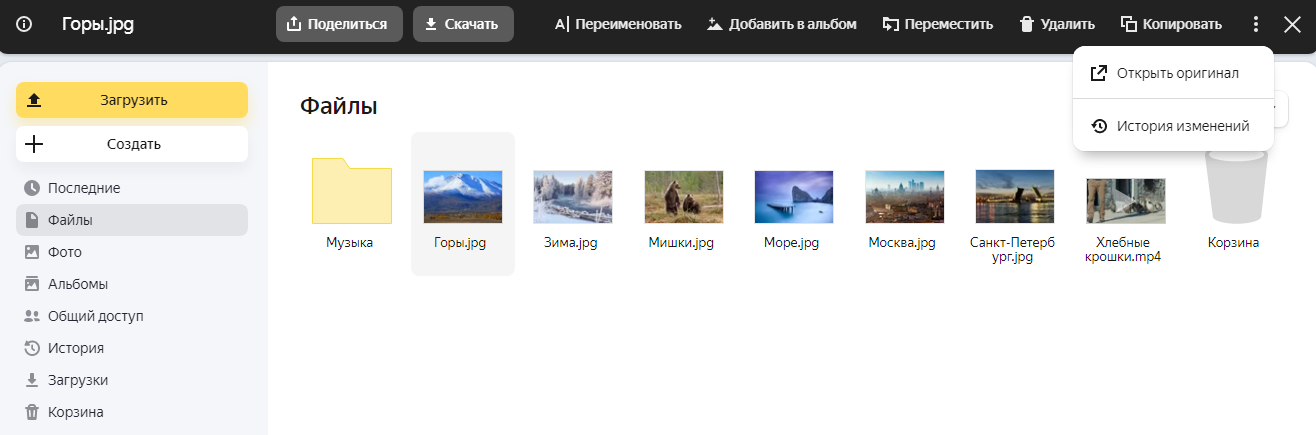Open the Создать create menu
Image resolution: width=1316 pixels, height=435 pixels.
[132, 144]
